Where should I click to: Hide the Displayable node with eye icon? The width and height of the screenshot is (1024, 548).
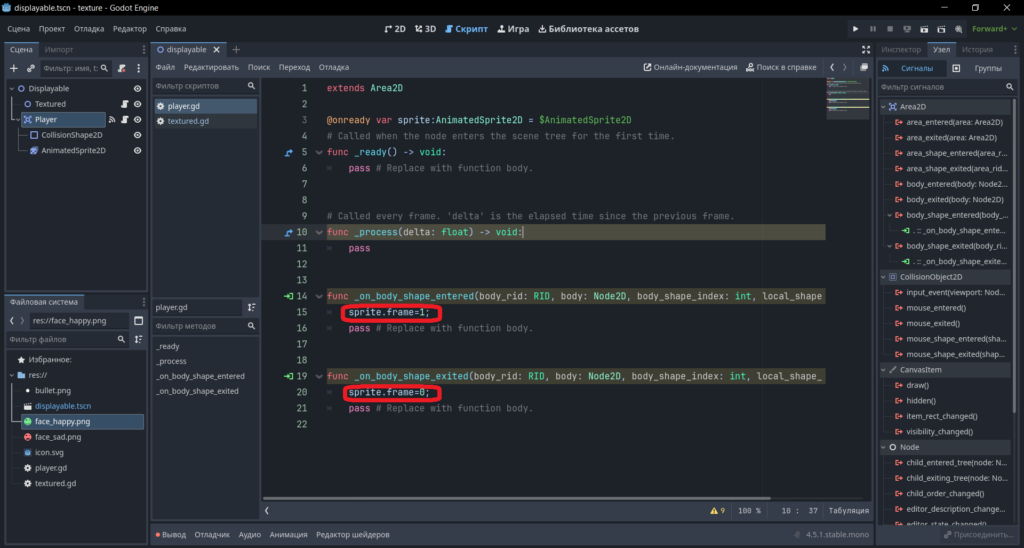tap(137, 88)
